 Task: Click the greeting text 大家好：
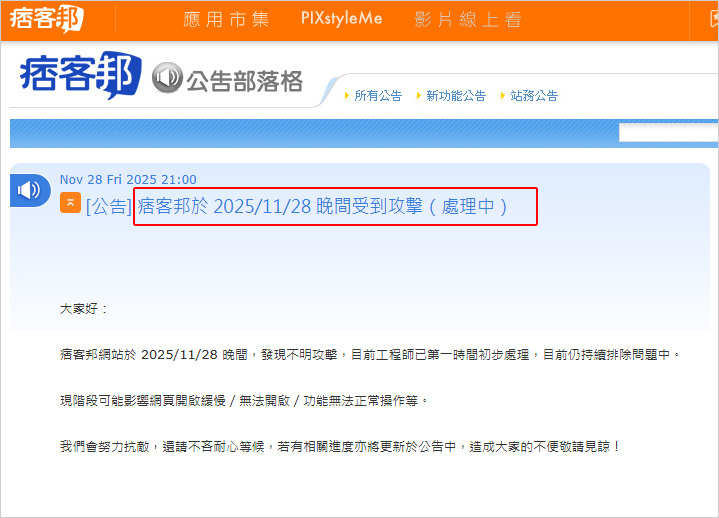[x=84, y=309]
